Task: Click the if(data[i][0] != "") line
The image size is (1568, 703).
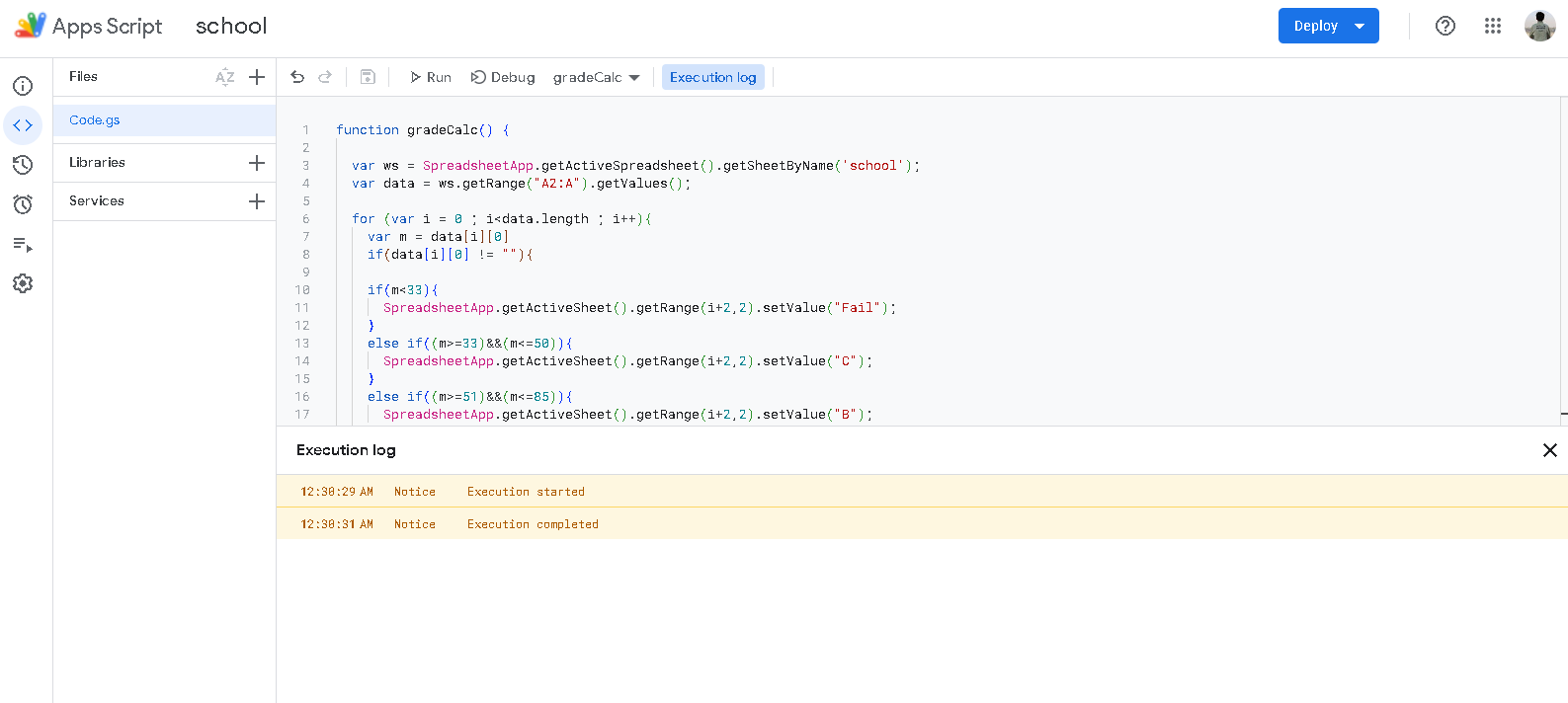Action: (451, 255)
